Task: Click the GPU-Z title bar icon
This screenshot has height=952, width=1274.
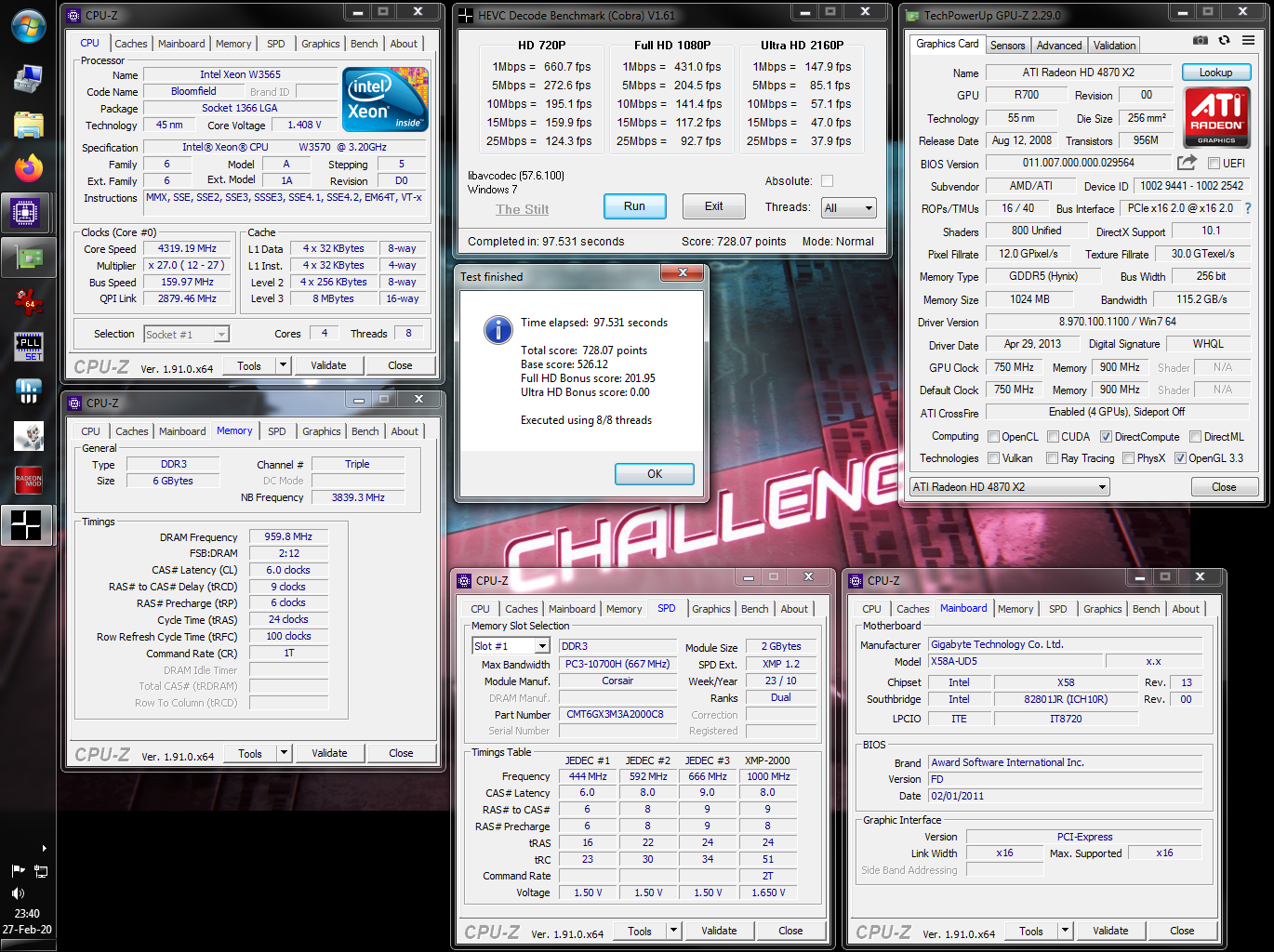Action: coord(913,16)
